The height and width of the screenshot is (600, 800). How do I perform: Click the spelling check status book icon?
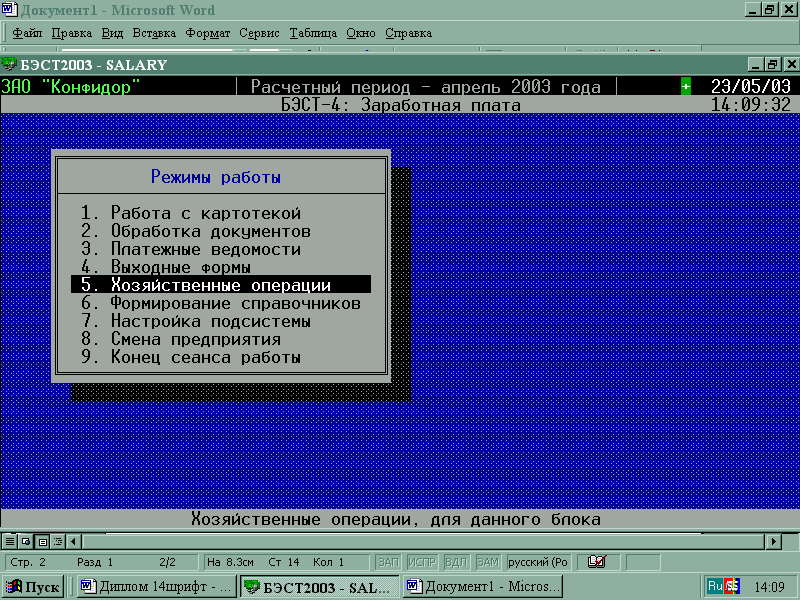[596, 562]
